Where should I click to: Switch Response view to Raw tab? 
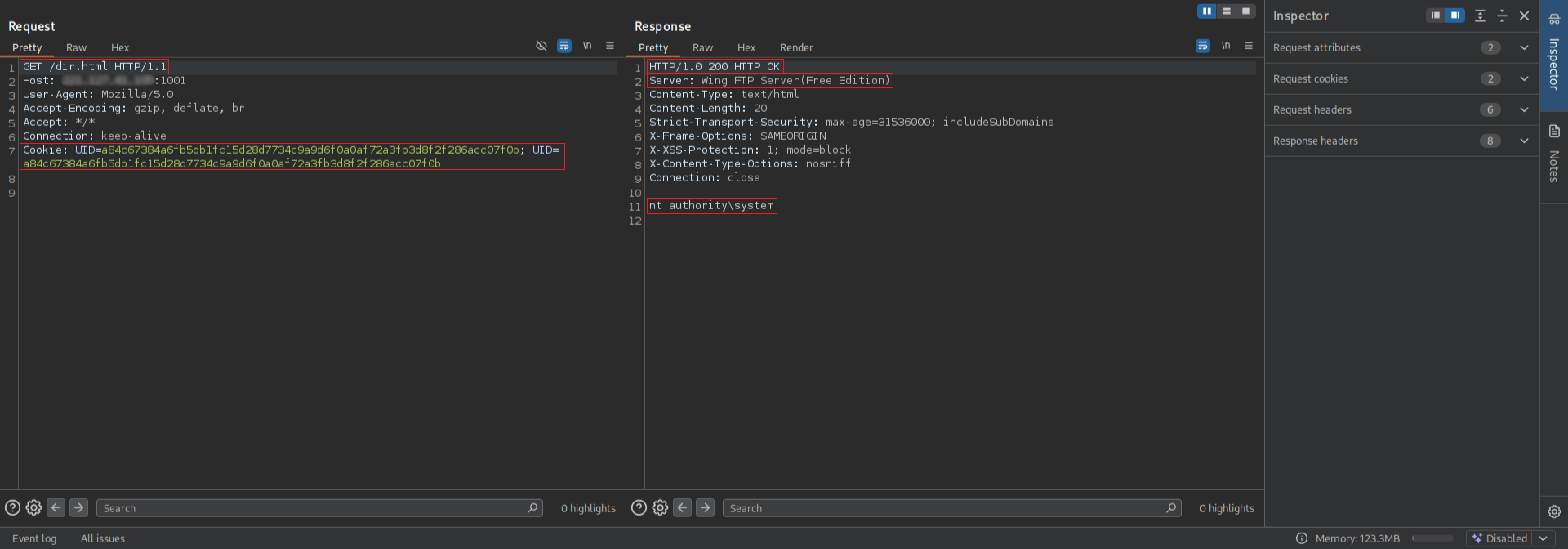(702, 47)
